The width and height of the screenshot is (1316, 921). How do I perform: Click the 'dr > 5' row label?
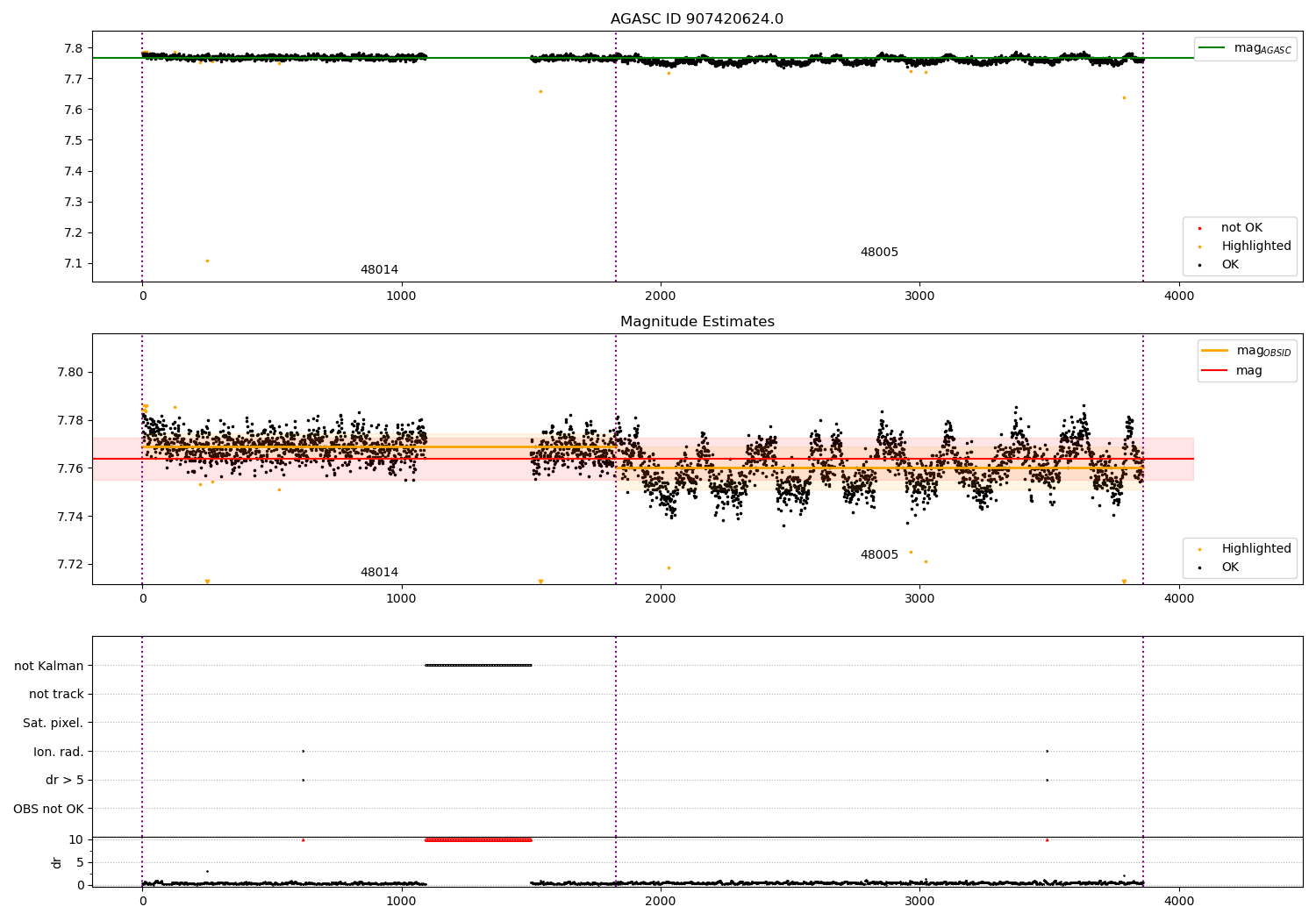point(65,781)
